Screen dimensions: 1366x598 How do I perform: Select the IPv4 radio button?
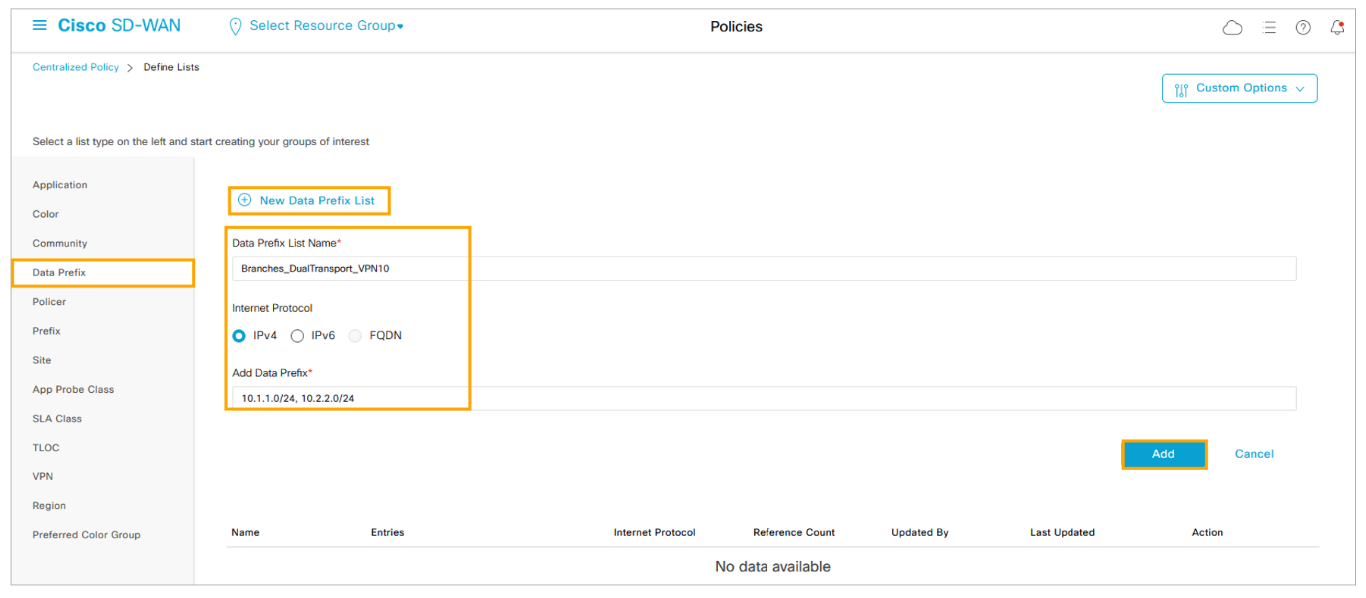[x=239, y=336]
